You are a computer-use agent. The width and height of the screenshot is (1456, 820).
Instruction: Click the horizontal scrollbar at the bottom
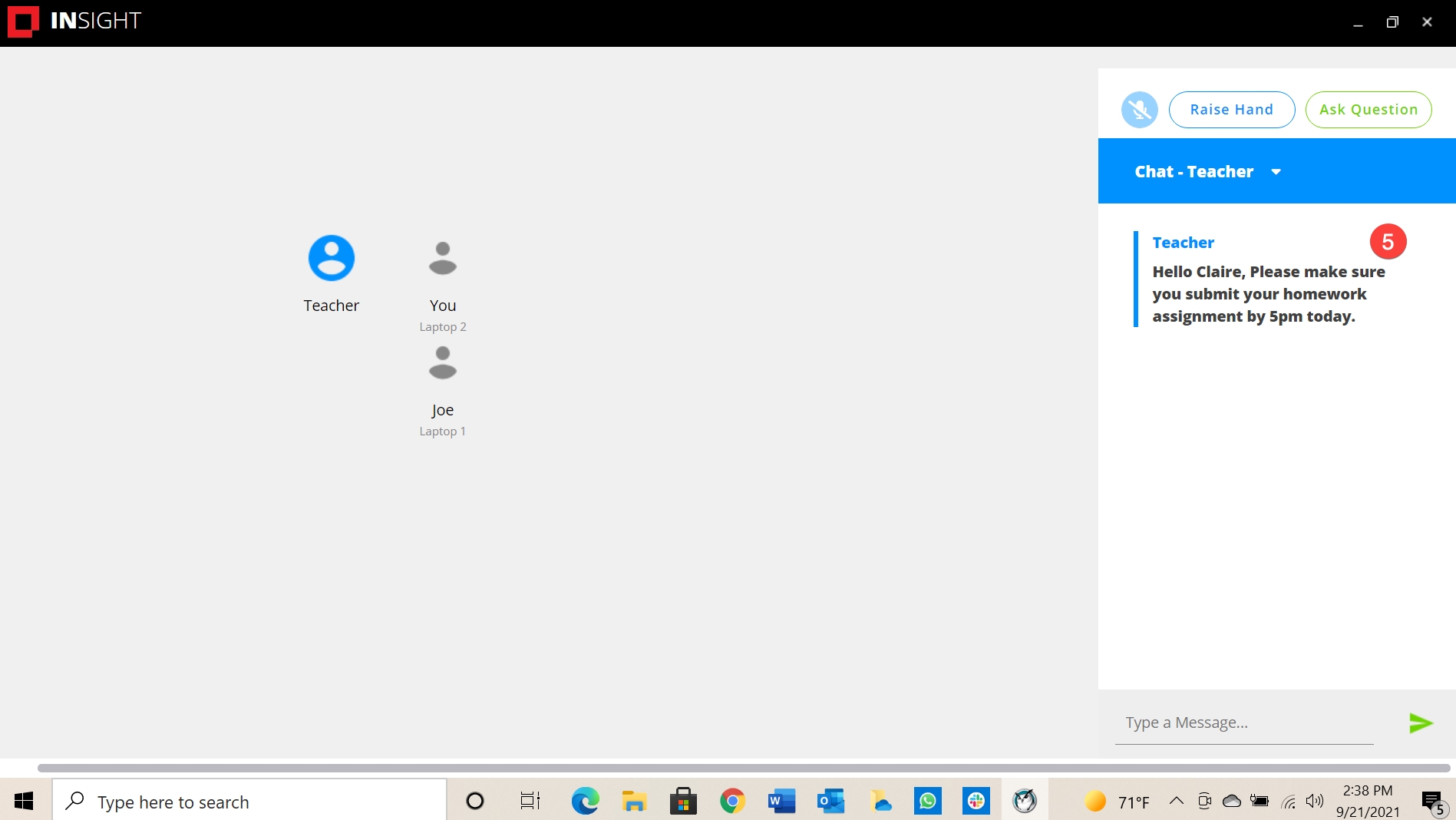(743, 768)
